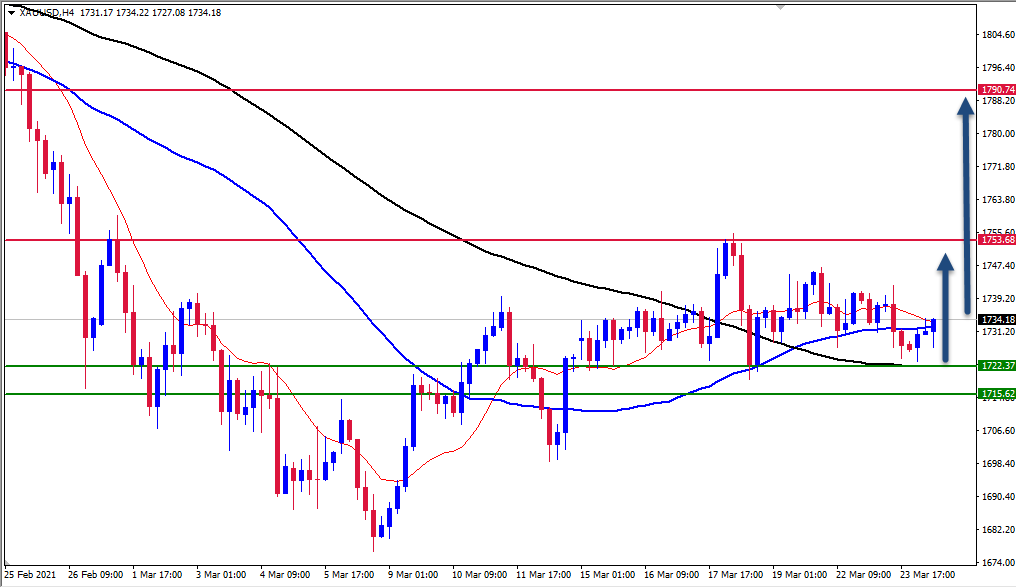Click the 1763.80 price axis label
This screenshot has height=588, width=1016.
point(999,200)
